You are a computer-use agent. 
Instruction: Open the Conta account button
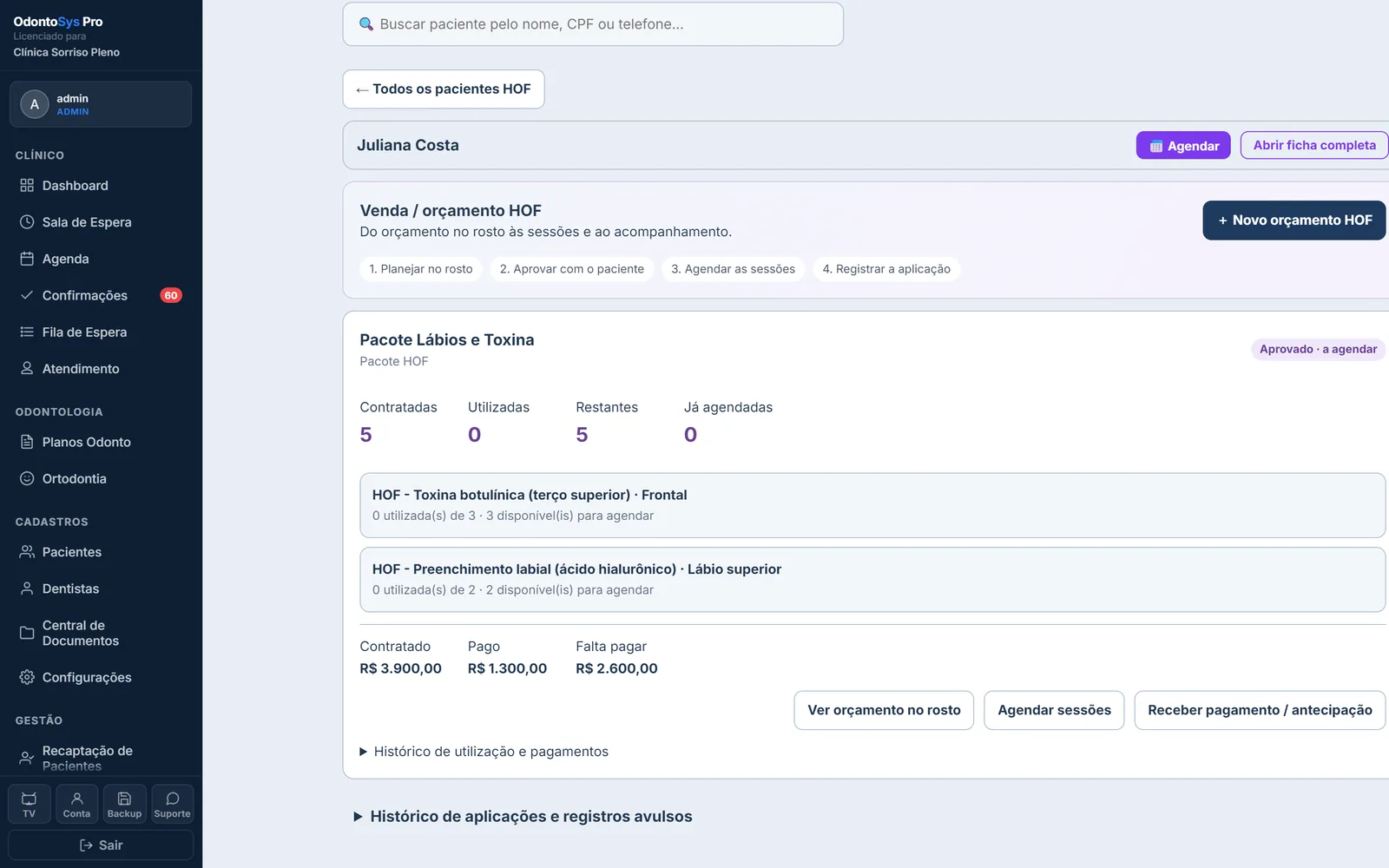(76, 804)
